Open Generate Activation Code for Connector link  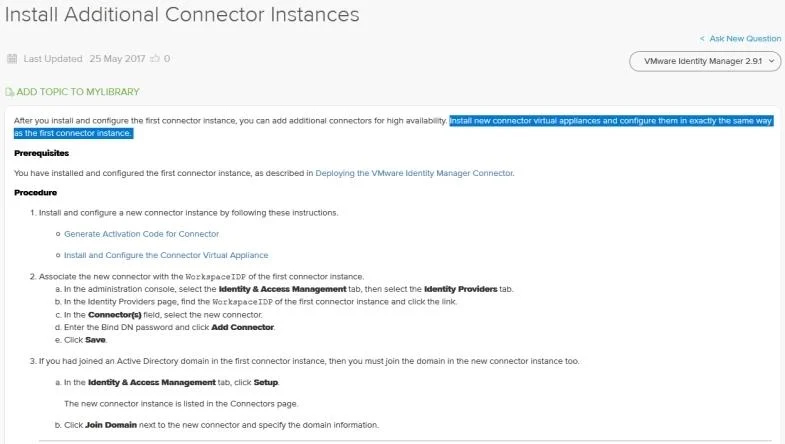141,234
